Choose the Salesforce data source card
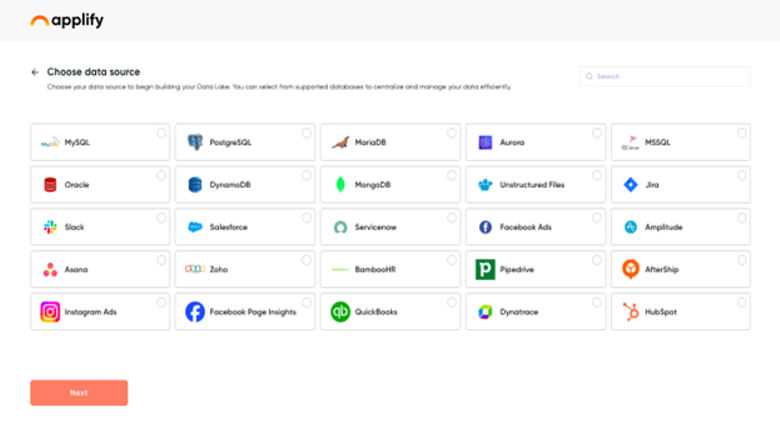The image size is (780, 439). click(245, 227)
